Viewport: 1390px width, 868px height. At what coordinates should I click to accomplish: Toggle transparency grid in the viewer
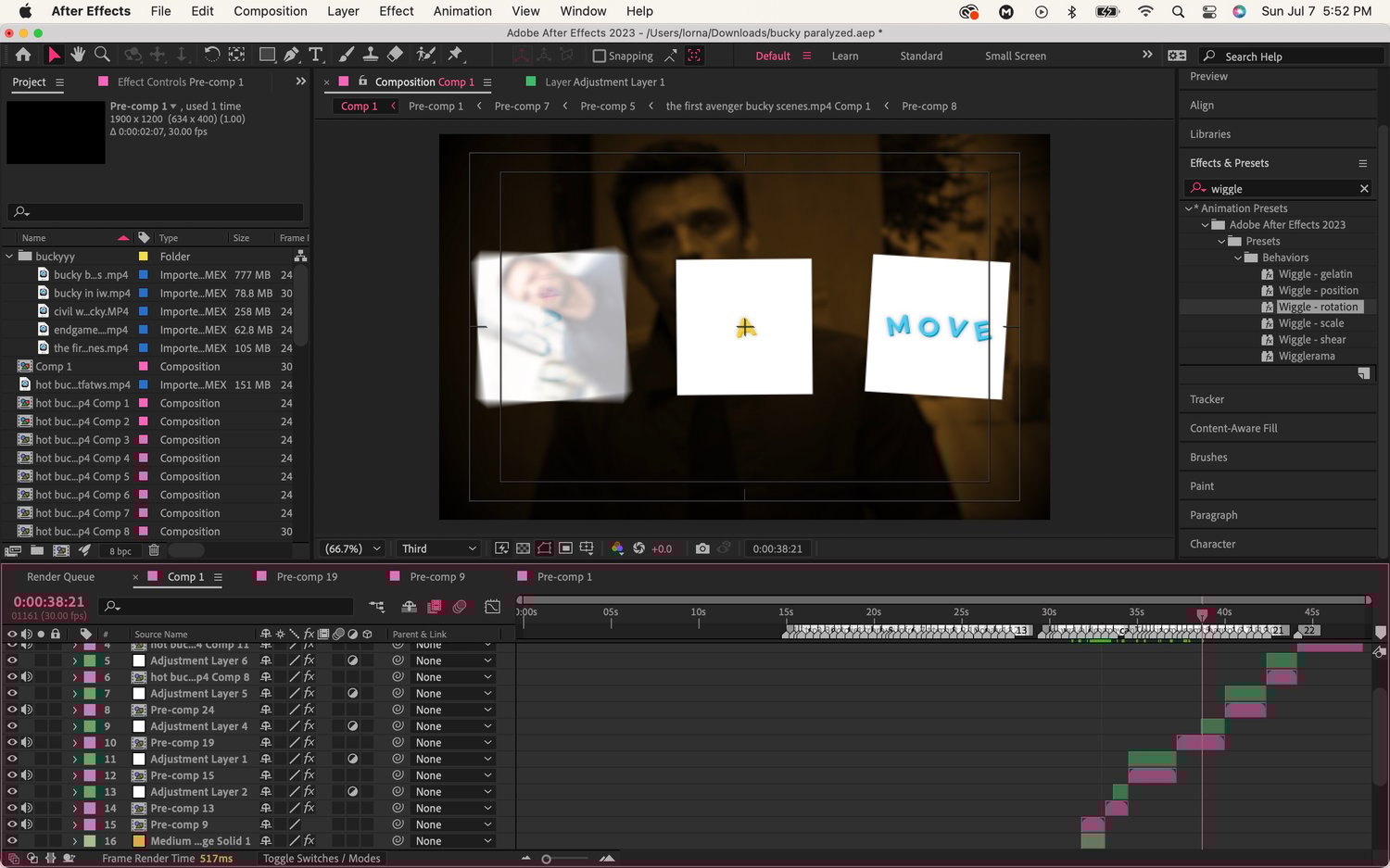(x=523, y=548)
